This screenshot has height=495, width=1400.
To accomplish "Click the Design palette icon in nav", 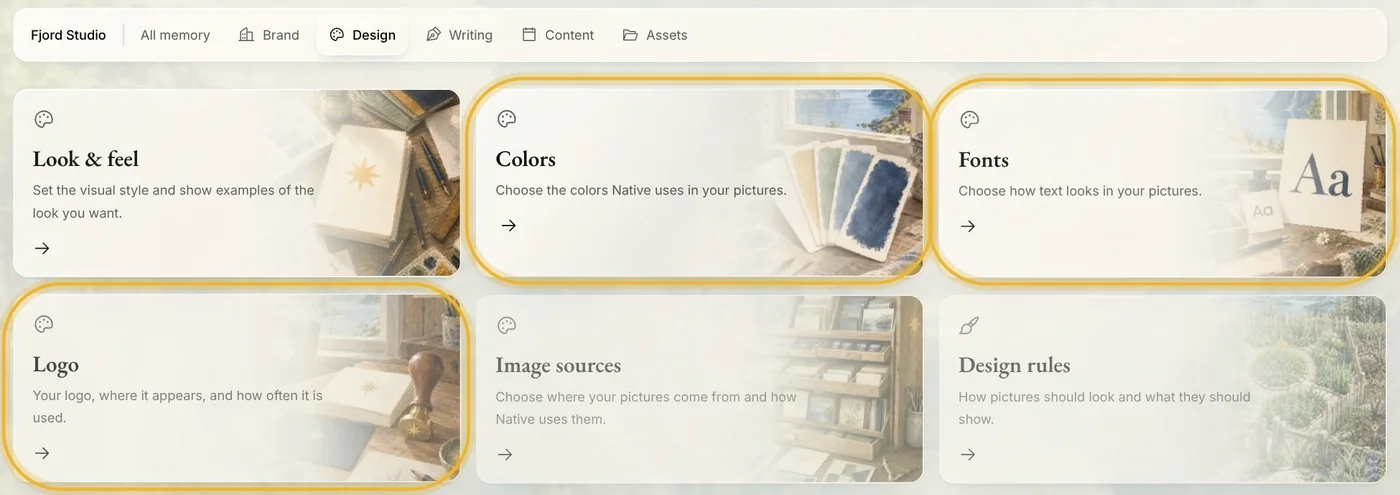I will (x=337, y=35).
